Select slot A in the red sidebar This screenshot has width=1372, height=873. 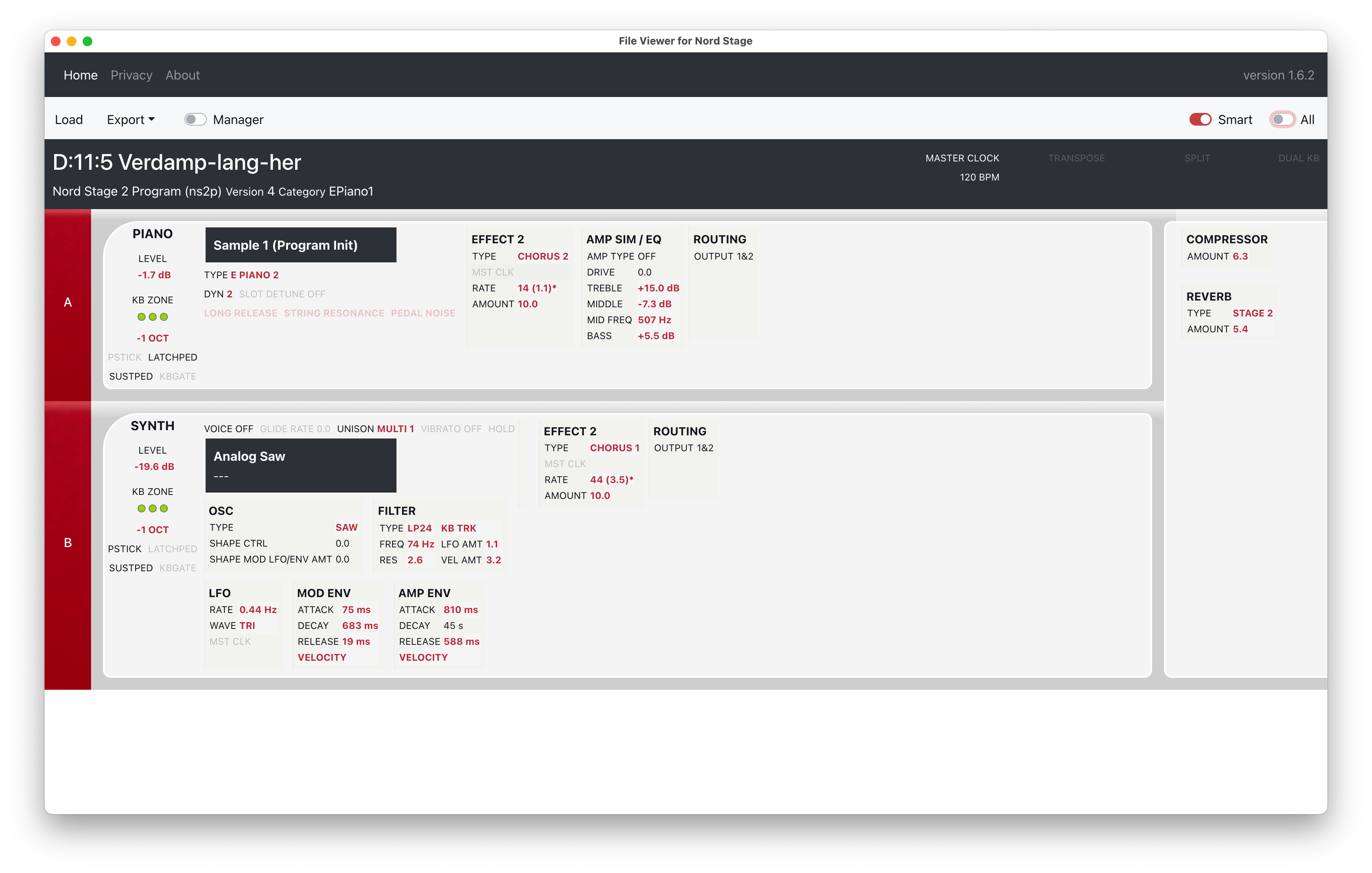[68, 303]
